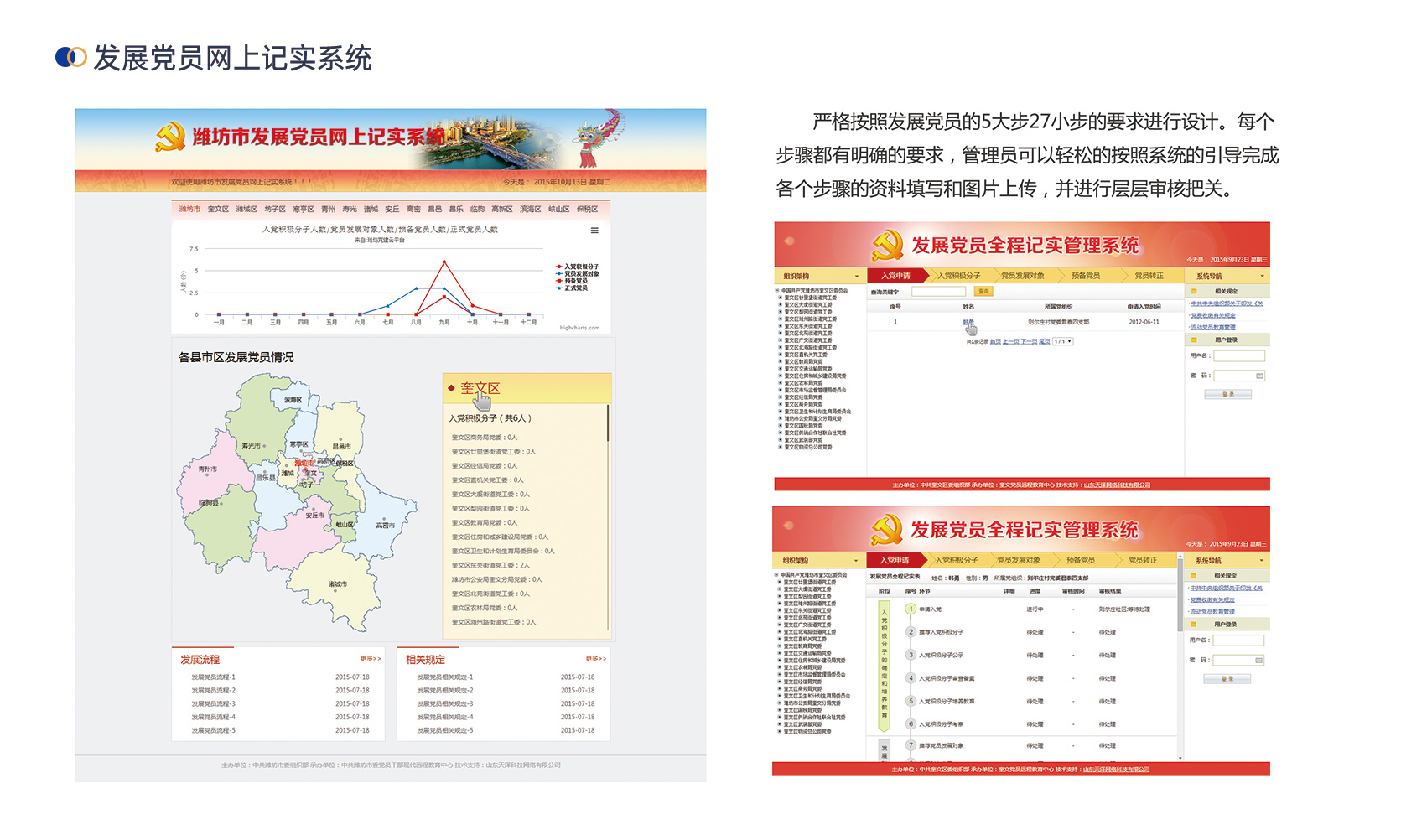Click keyboard icon in upper screenshot password field
Screen dimensions: 1401x840
(1259, 376)
